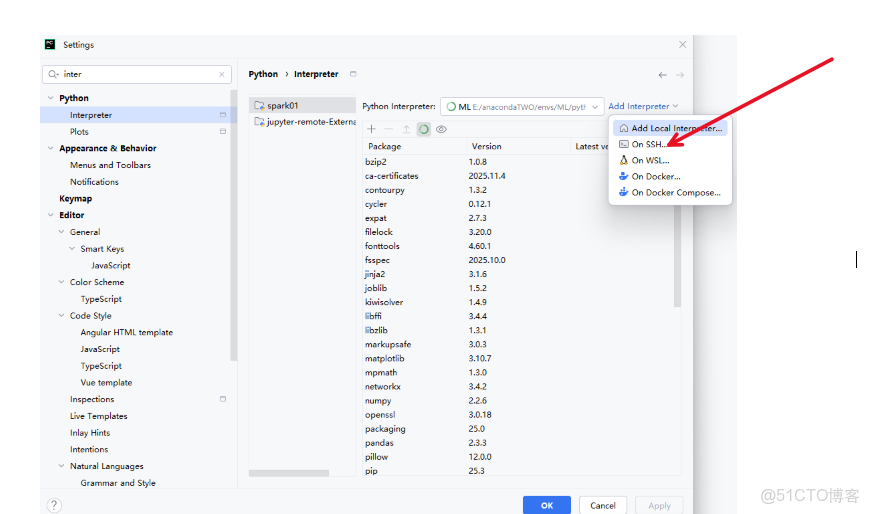This screenshot has height=514, width=870.
Task: Click the project marker icon on the Interpreter row
Action: [x=222, y=115]
